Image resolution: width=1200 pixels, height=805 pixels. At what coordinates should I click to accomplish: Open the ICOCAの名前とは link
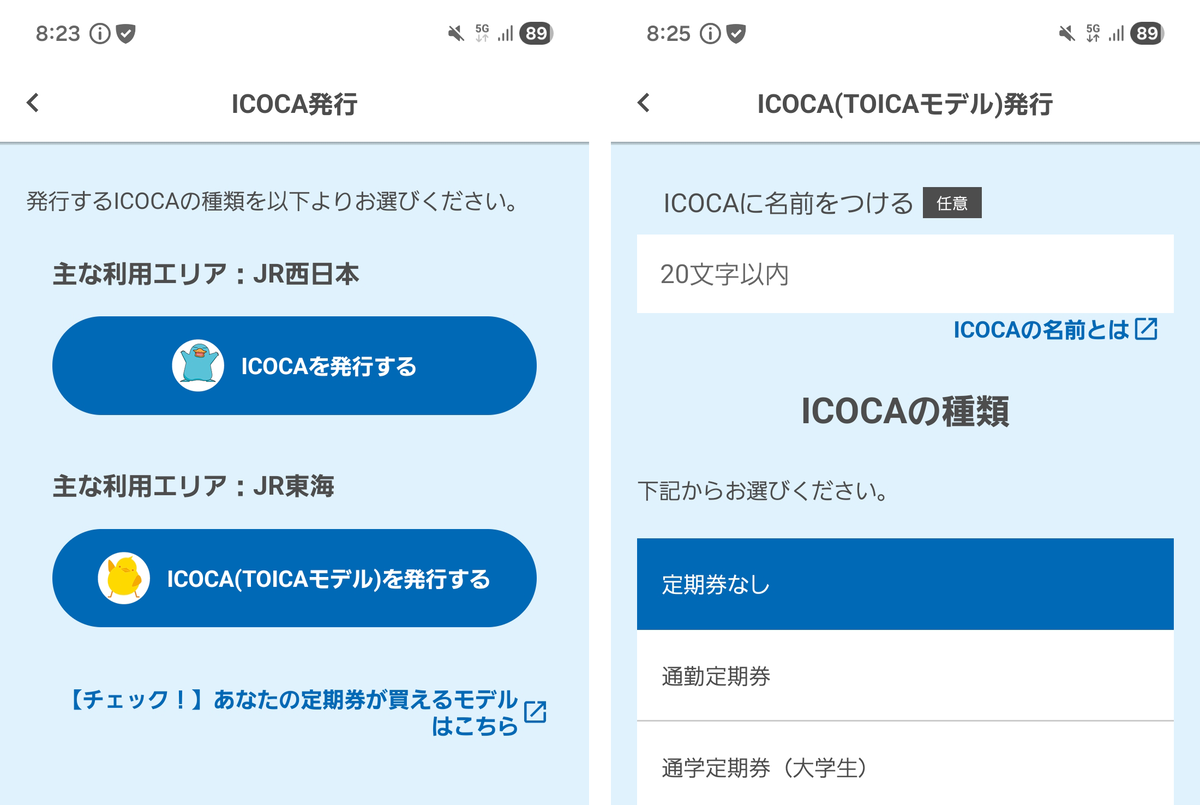[x=1041, y=329]
